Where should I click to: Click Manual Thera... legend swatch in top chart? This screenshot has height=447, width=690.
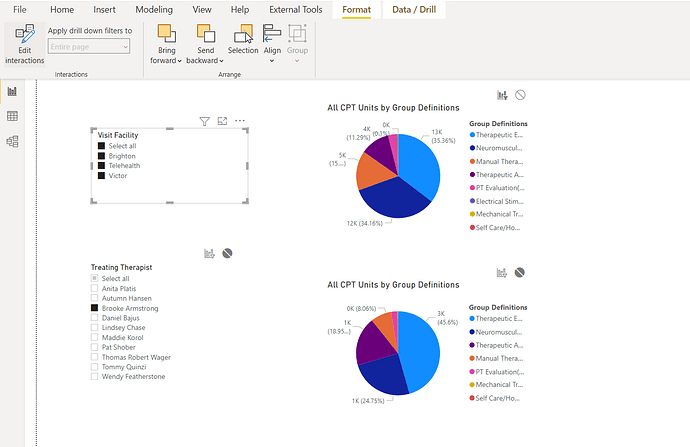coord(472,161)
